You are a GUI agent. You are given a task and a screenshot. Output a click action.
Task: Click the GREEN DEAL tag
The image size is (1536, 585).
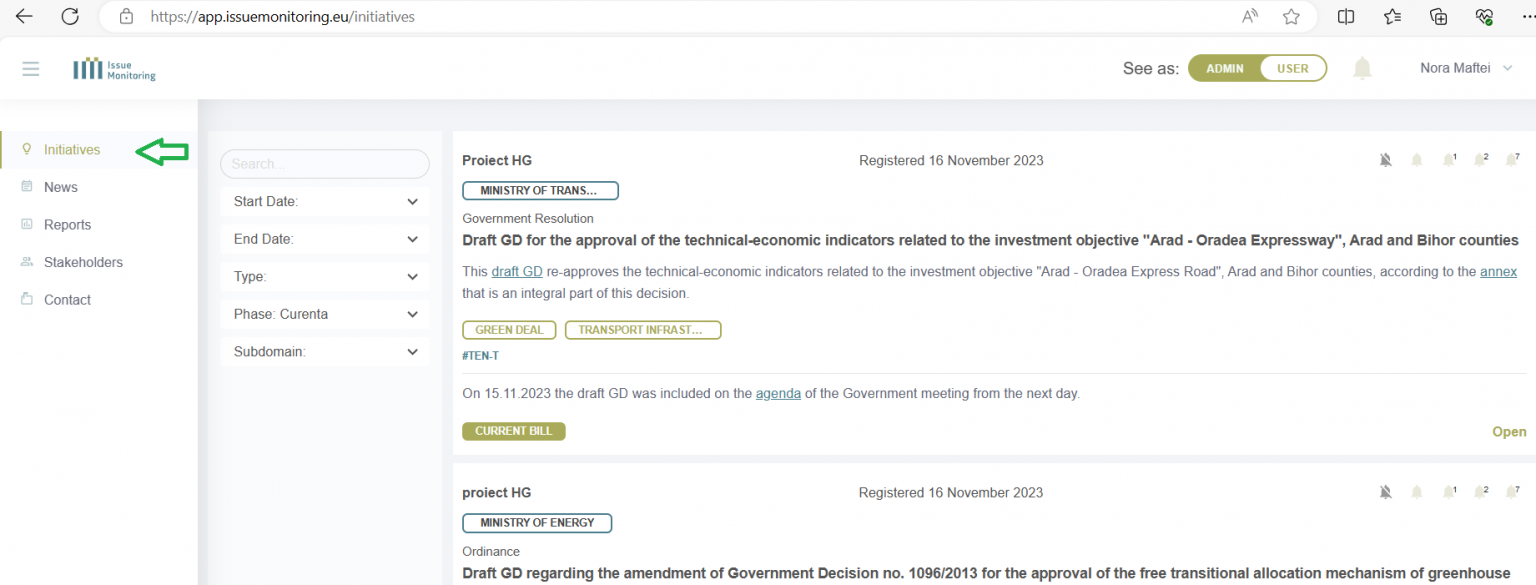(x=509, y=329)
